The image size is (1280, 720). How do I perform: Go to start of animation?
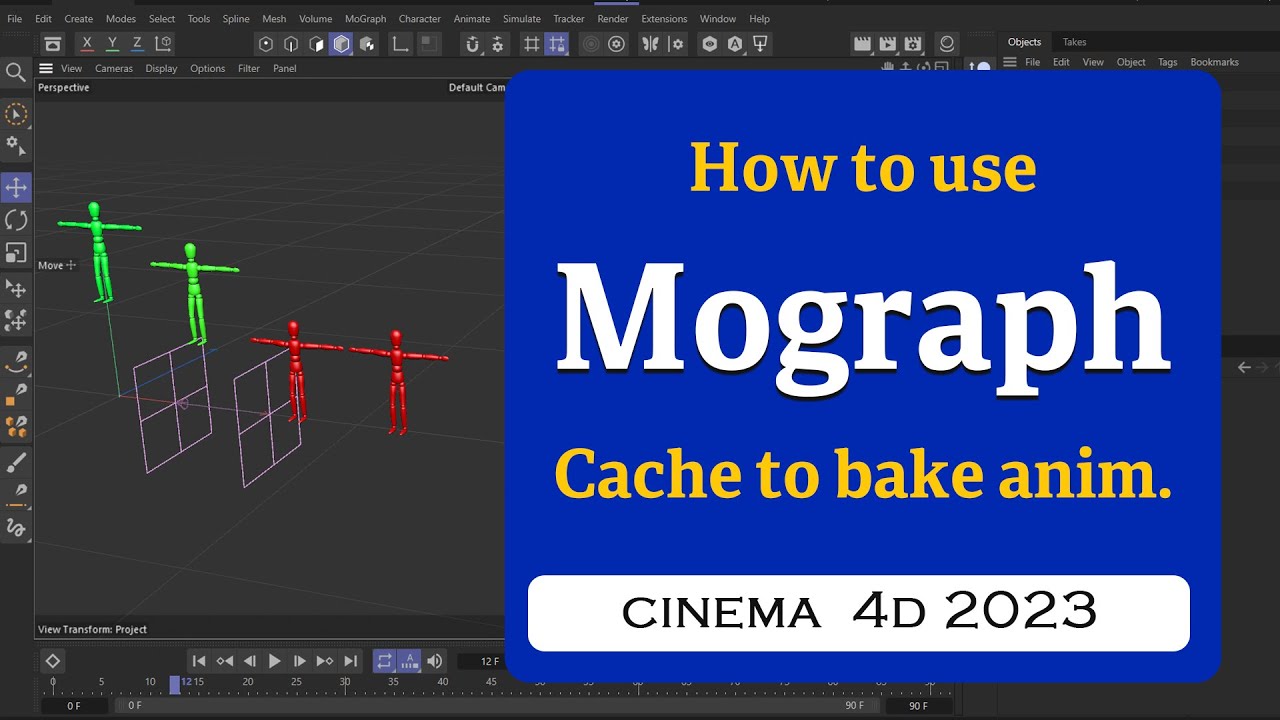click(x=199, y=661)
